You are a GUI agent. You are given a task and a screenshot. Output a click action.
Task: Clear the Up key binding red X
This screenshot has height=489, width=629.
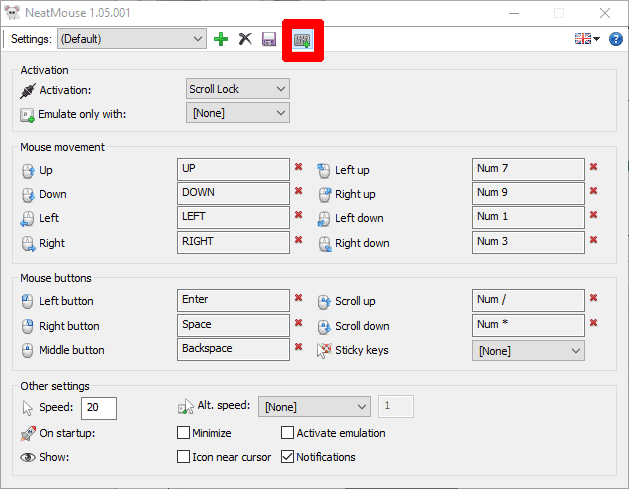click(298, 168)
